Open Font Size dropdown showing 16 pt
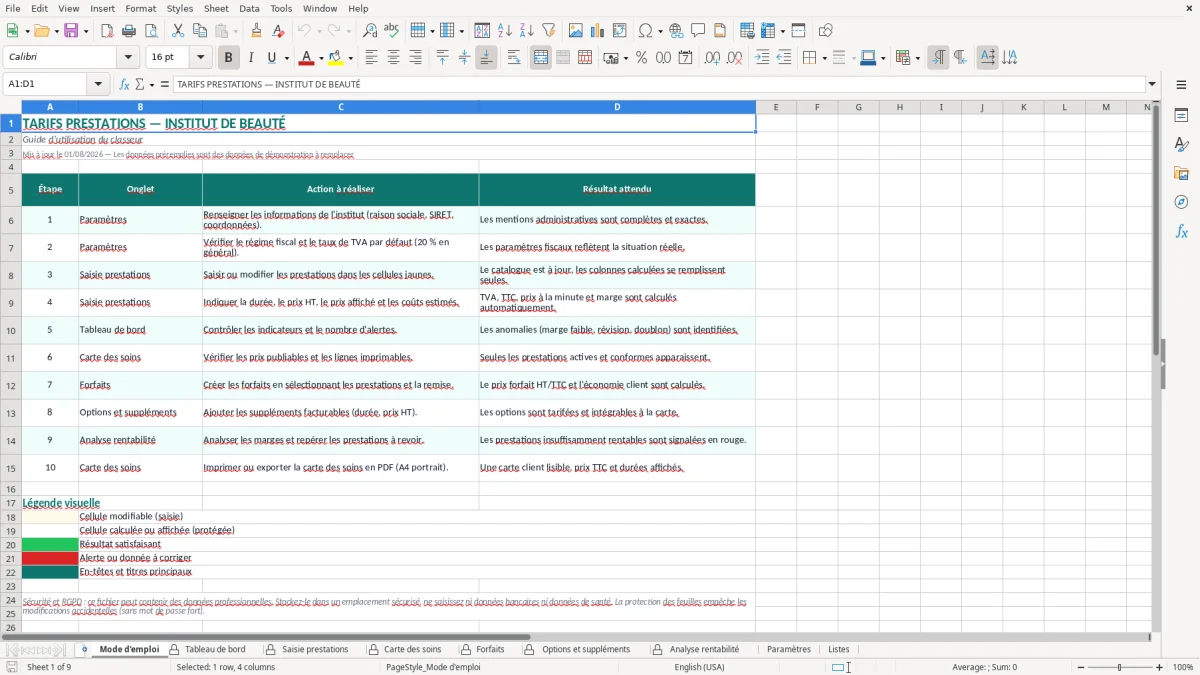Viewport: 1200px width, 675px height. [x=200, y=58]
